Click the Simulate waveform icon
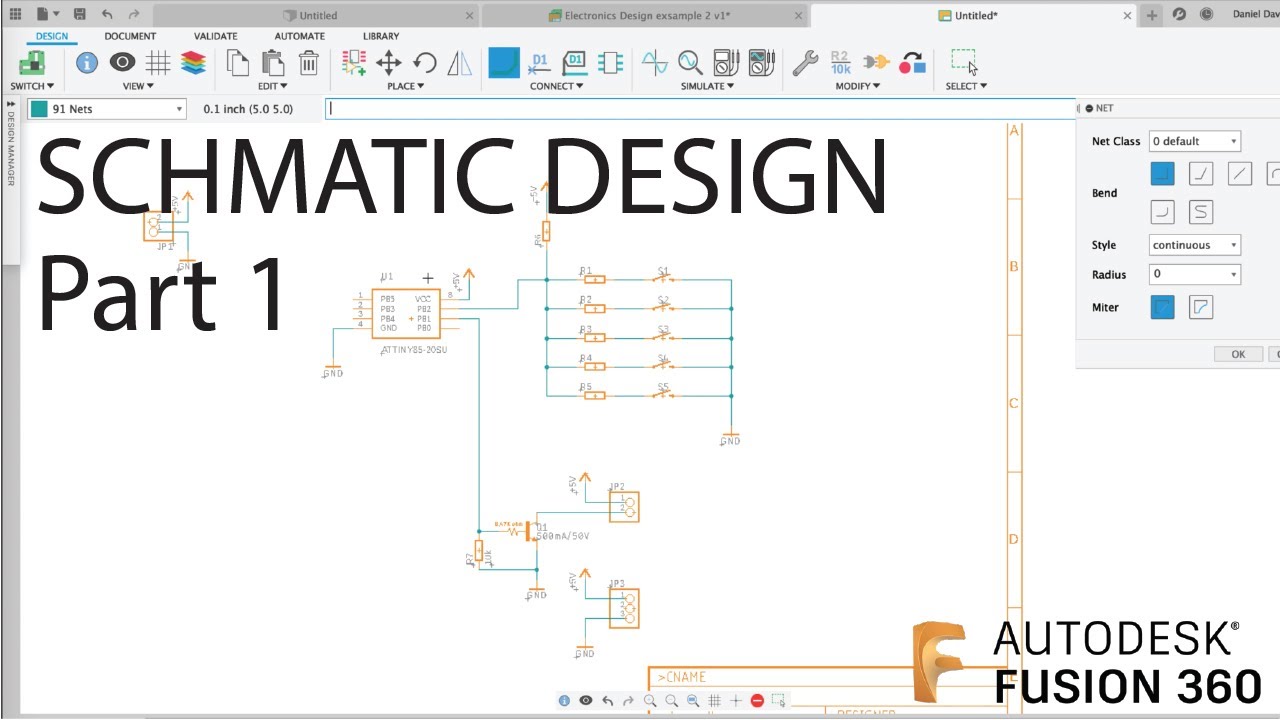Screen dimensions: 1280x720 pyautogui.click(x=655, y=63)
